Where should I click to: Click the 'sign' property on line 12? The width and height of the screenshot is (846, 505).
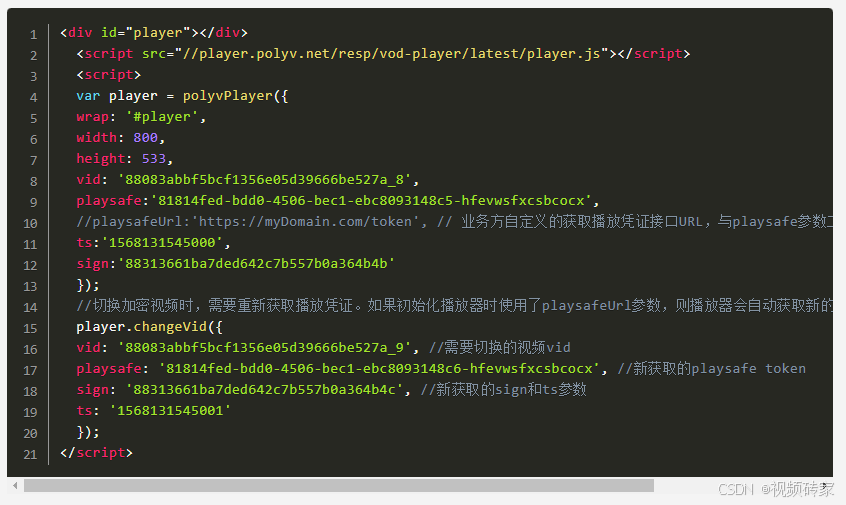click(x=92, y=264)
